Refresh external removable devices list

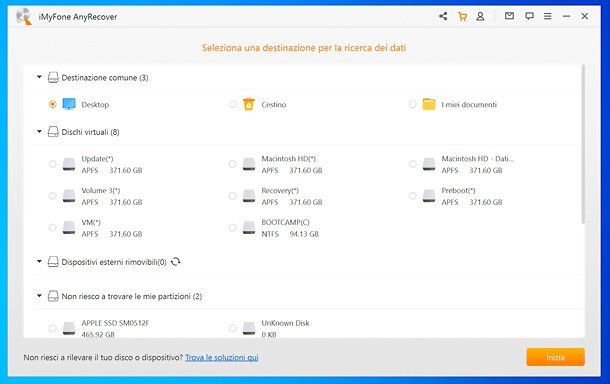click(175, 262)
